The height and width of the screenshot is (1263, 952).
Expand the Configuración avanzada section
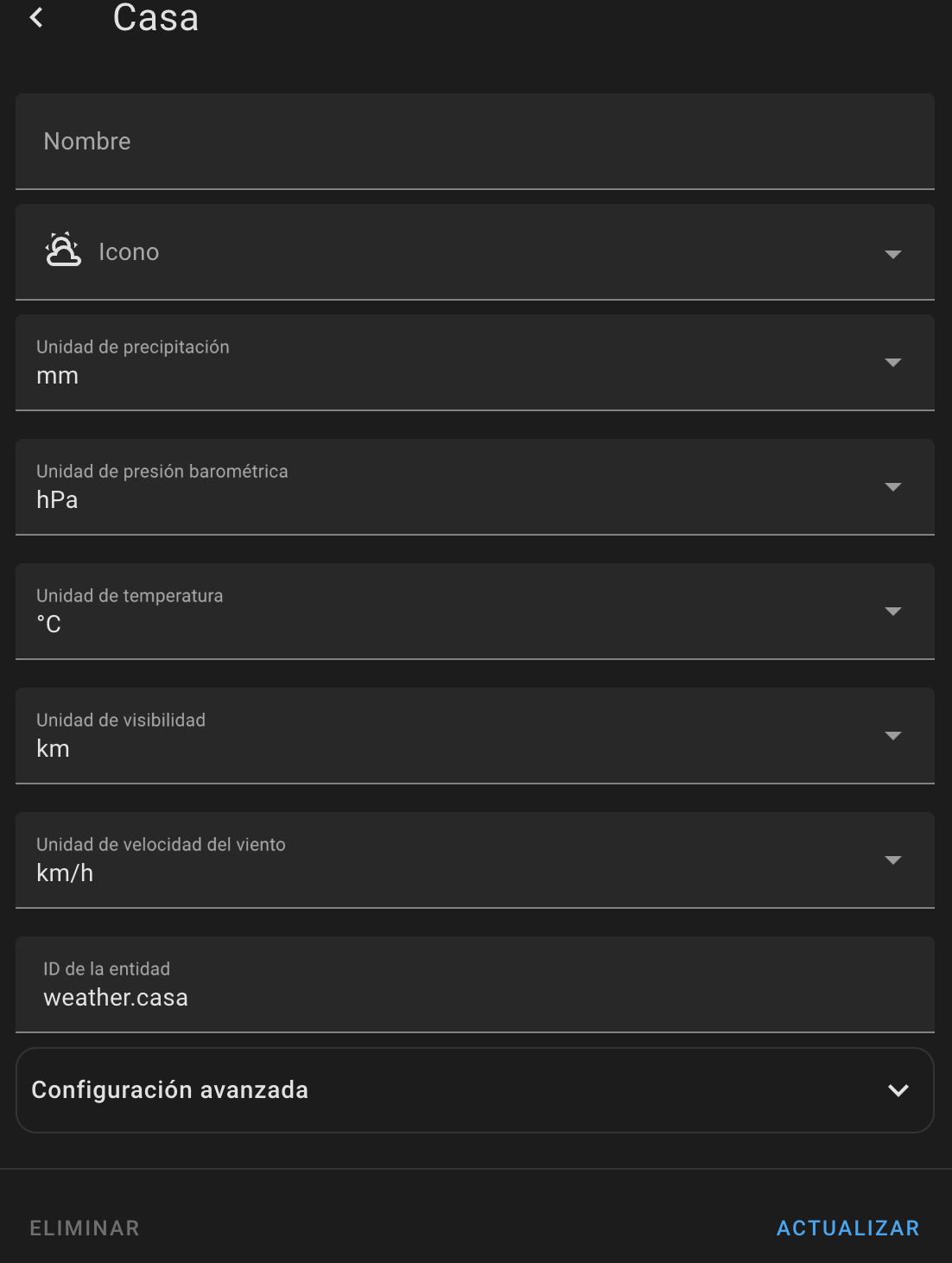(475, 1089)
